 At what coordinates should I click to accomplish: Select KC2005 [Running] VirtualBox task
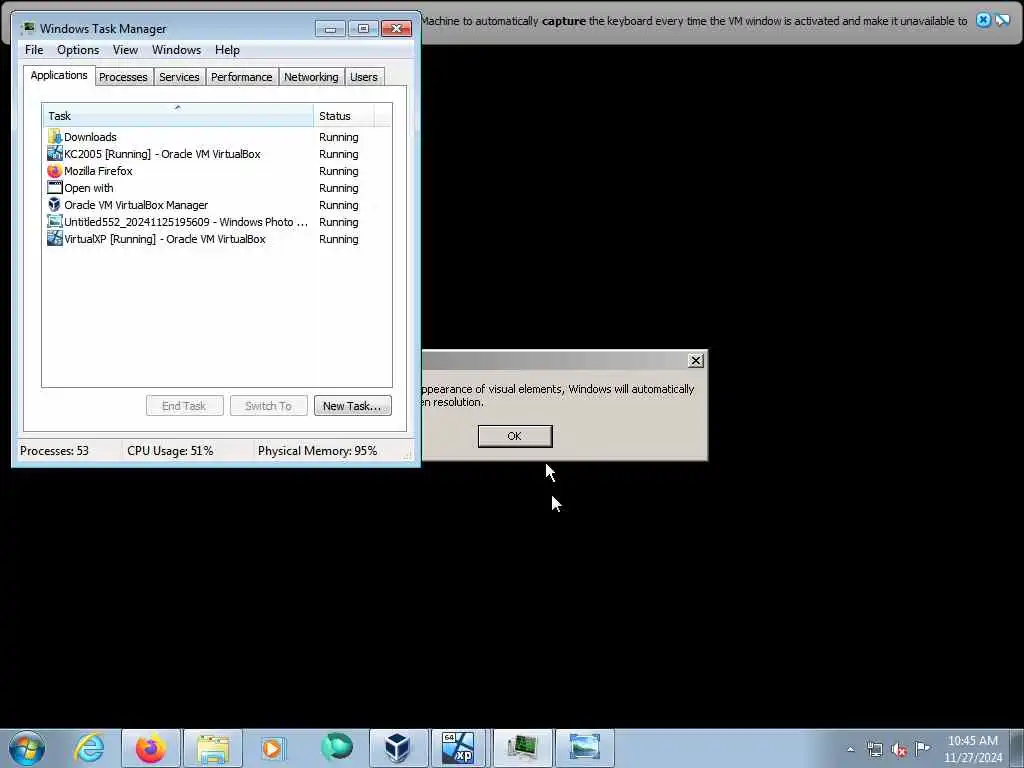(217, 154)
